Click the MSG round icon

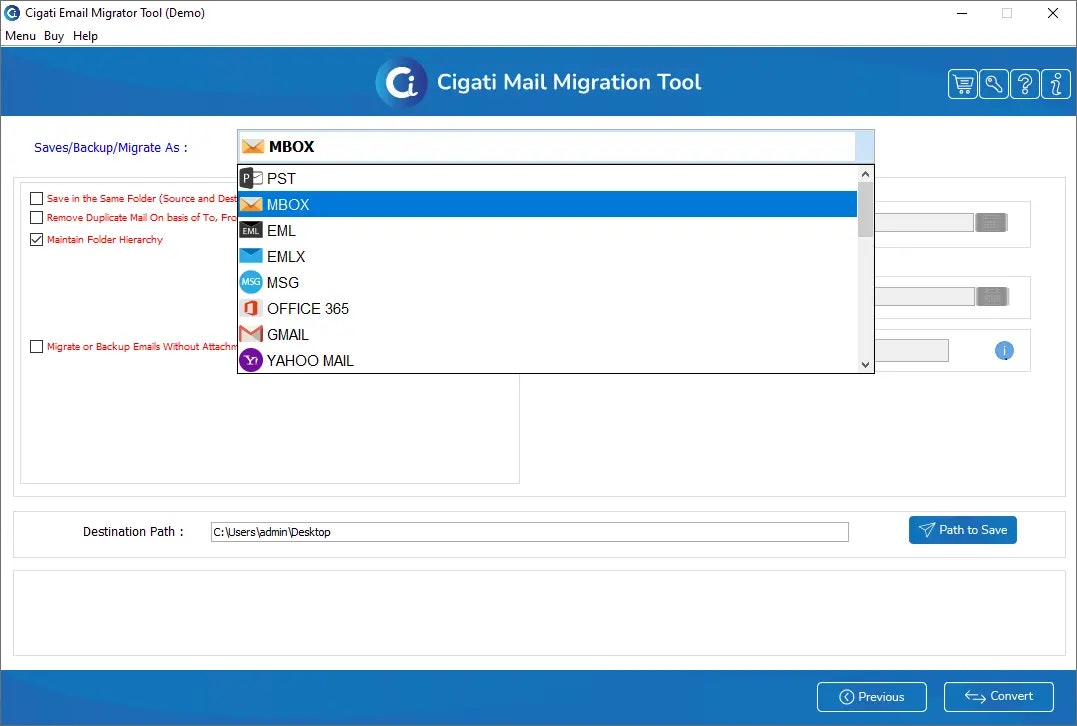point(251,282)
